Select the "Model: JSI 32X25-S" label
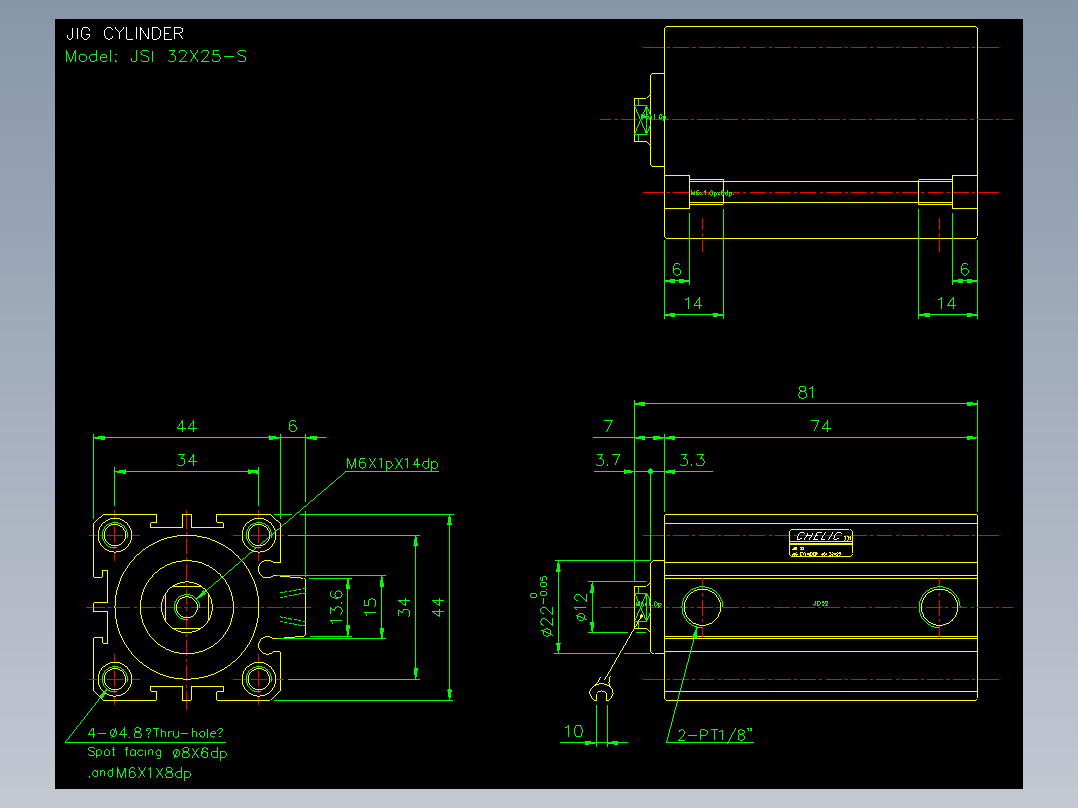Screen dimensions: 1078x808 click(x=156, y=56)
